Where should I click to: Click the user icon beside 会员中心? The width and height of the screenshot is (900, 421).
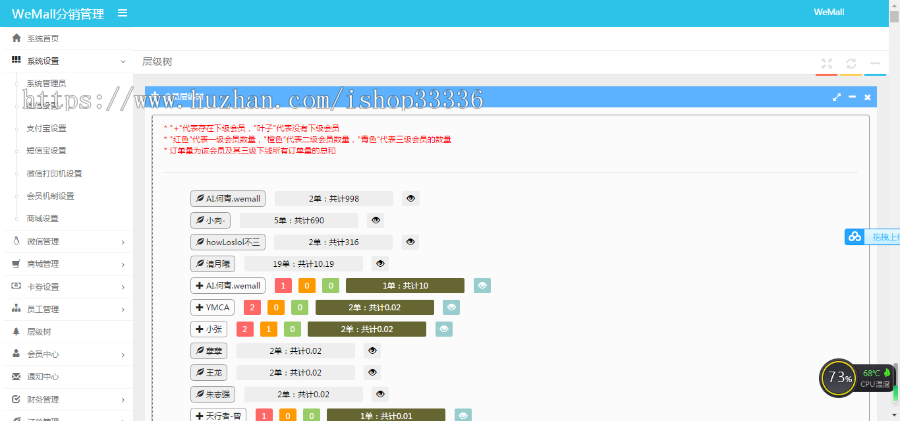click(x=16, y=354)
